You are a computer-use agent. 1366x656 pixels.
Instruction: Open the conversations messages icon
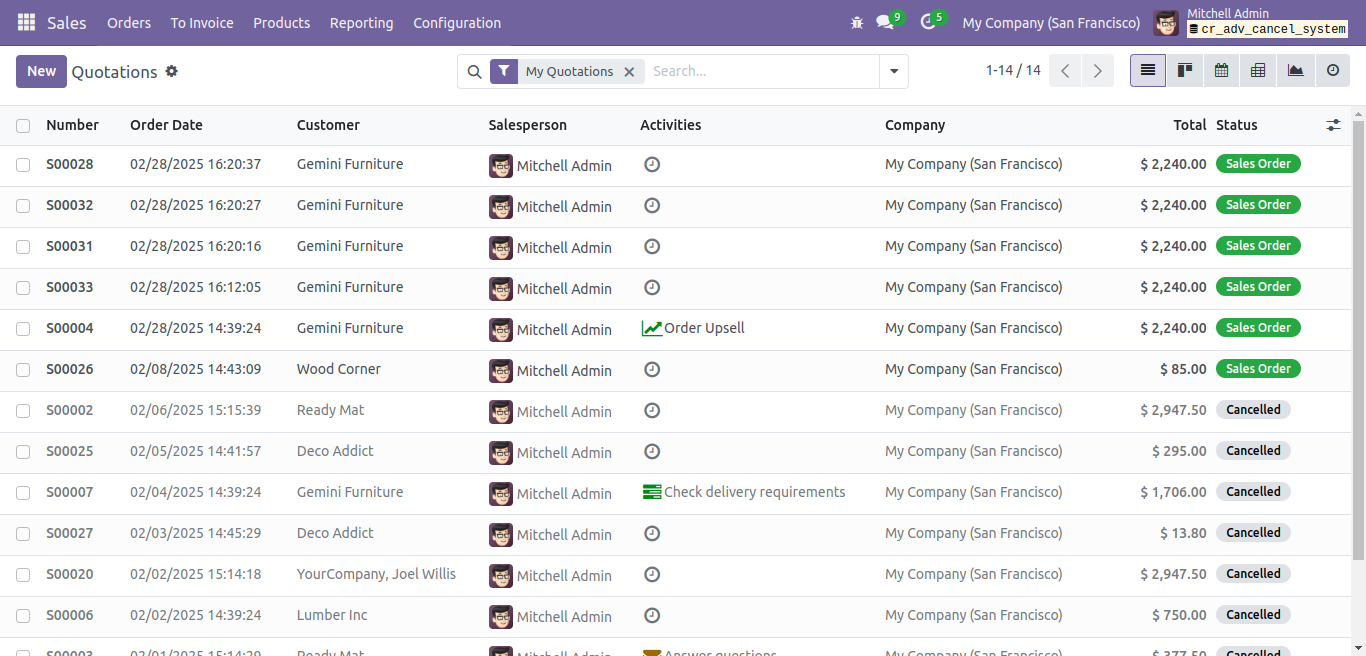click(884, 22)
